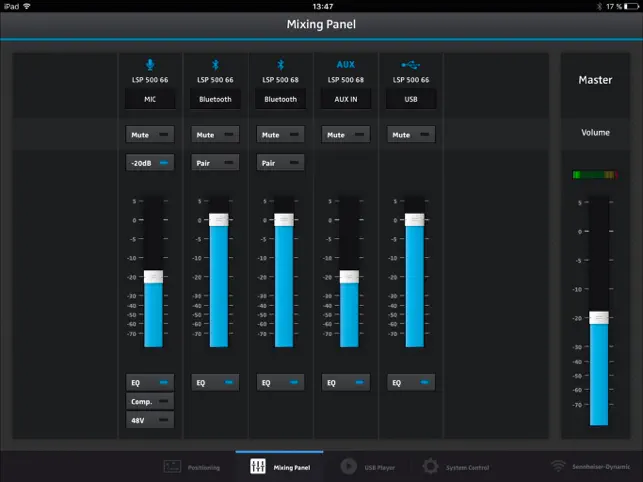Toggle EQ on the AUX IN channel
Screen dimensions: 643x482
[346, 383]
